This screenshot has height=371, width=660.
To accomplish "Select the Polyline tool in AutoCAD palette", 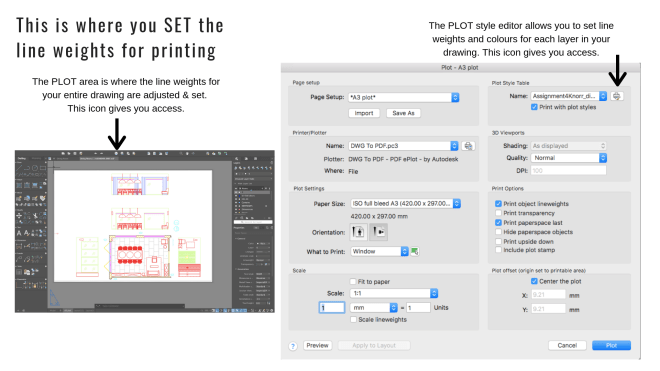I will 27,168.
